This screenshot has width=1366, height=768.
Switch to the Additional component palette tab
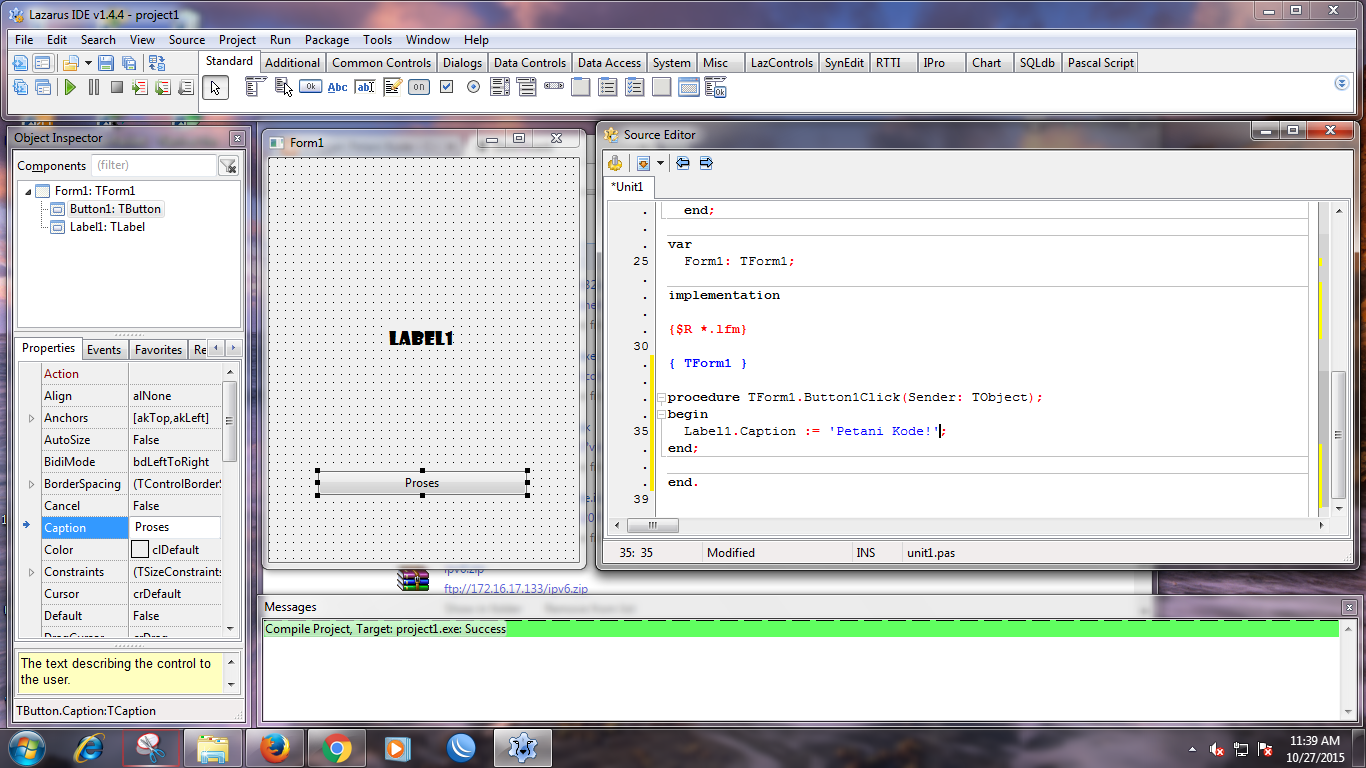292,61
